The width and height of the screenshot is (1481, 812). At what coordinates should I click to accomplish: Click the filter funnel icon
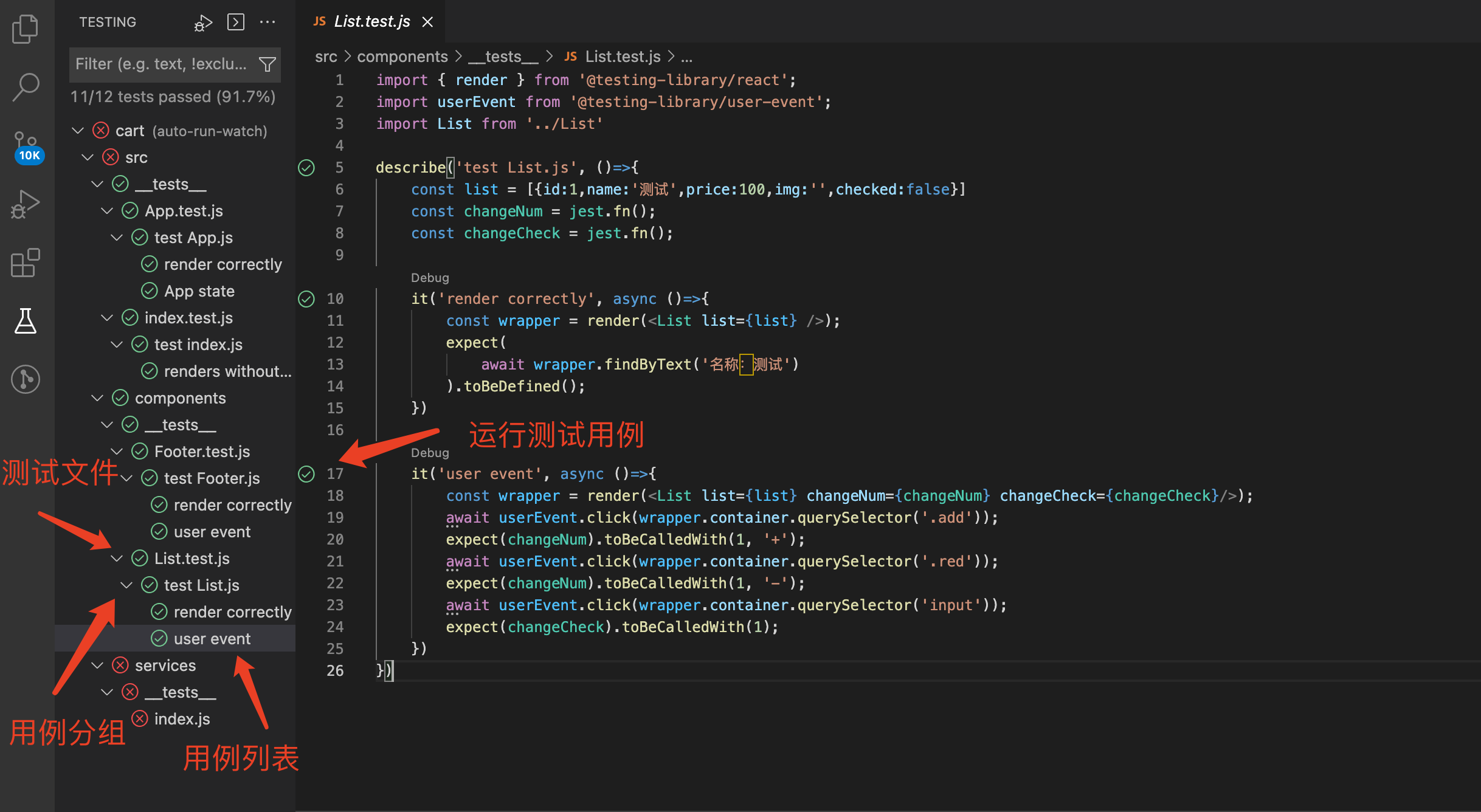click(x=268, y=64)
